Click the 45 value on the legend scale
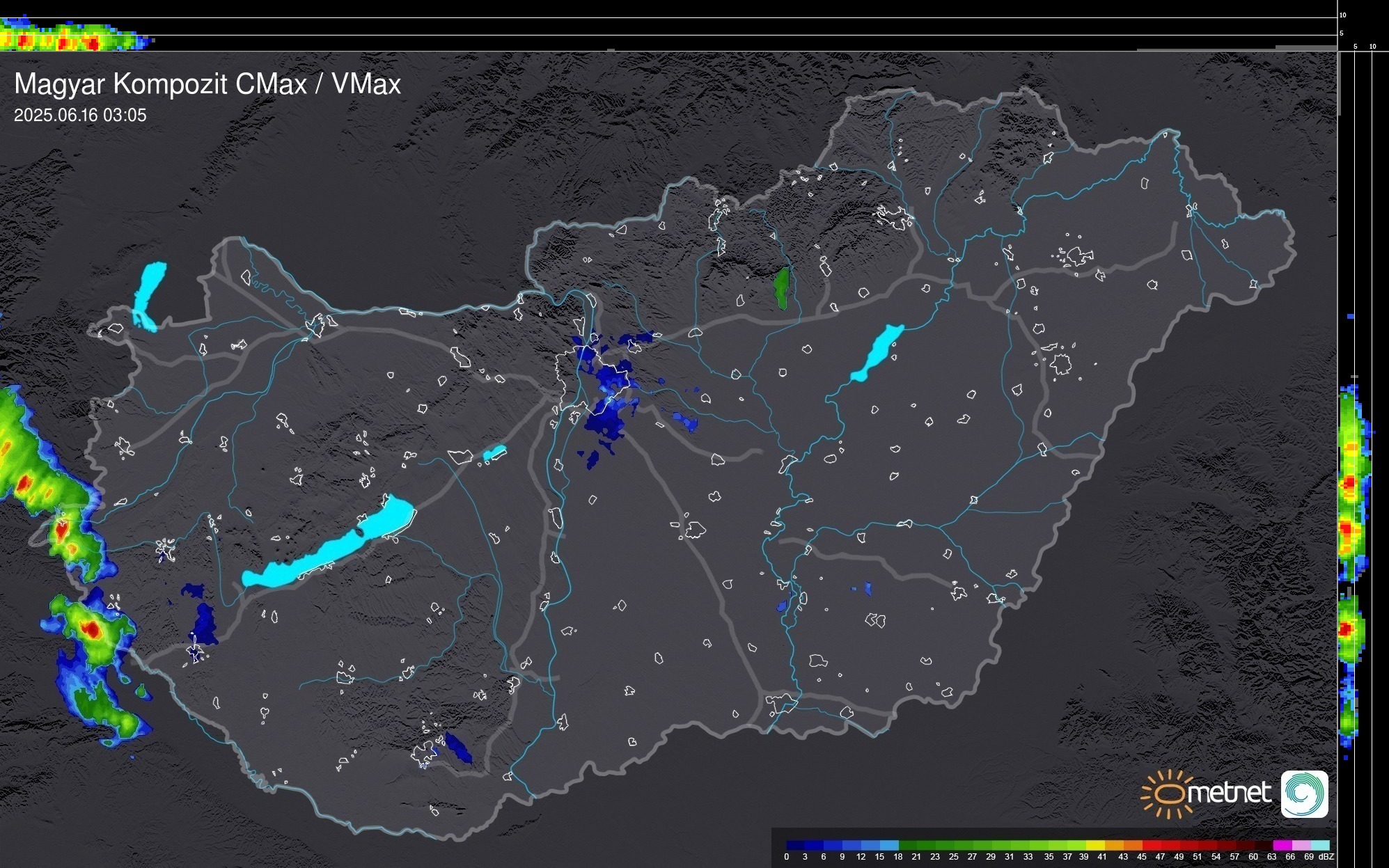Viewport: 1389px width, 868px height. (x=1141, y=857)
